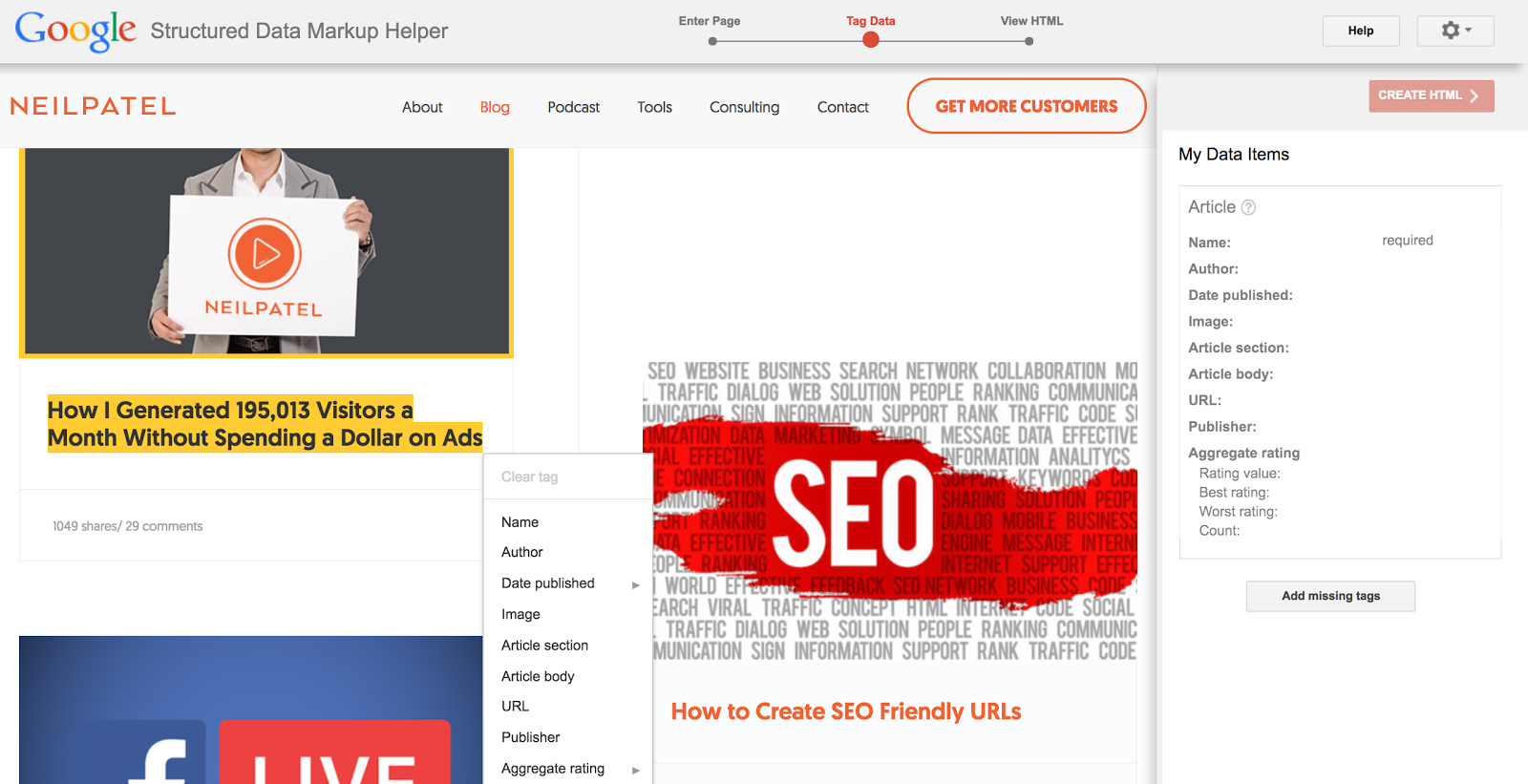Click the Help button
Viewport: 1528px width, 784px height.
(x=1361, y=31)
